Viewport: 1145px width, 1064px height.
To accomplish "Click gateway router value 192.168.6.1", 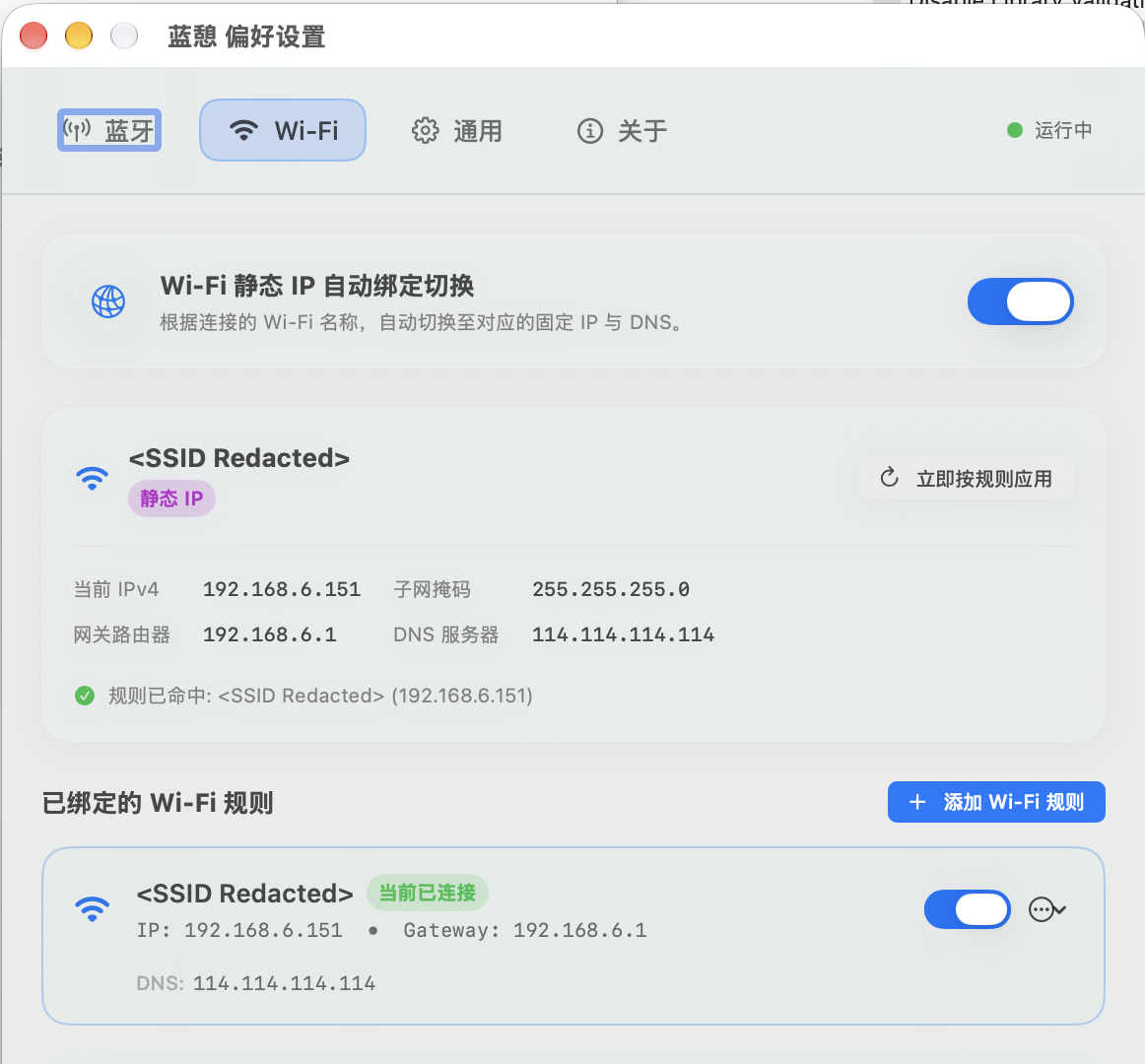I will [x=270, y=634].
